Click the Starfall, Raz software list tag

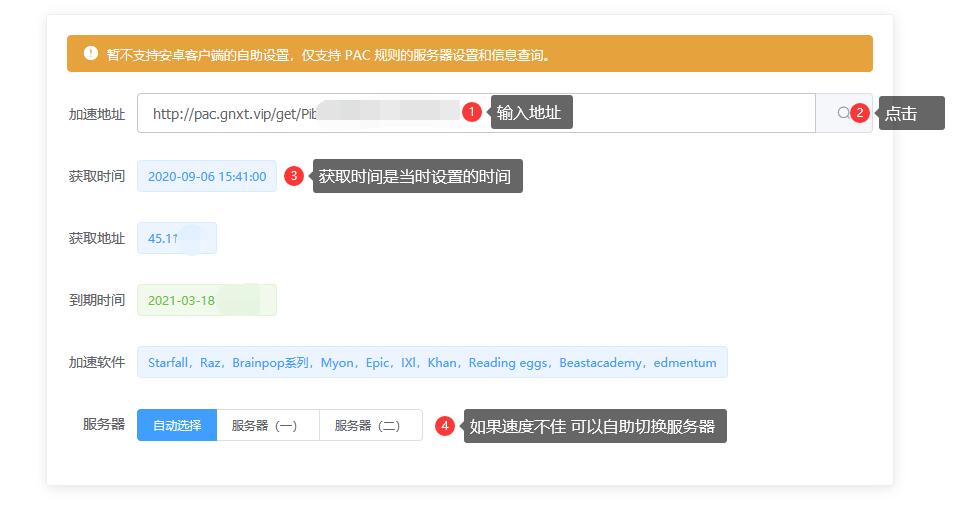click(x=432, y=362)
